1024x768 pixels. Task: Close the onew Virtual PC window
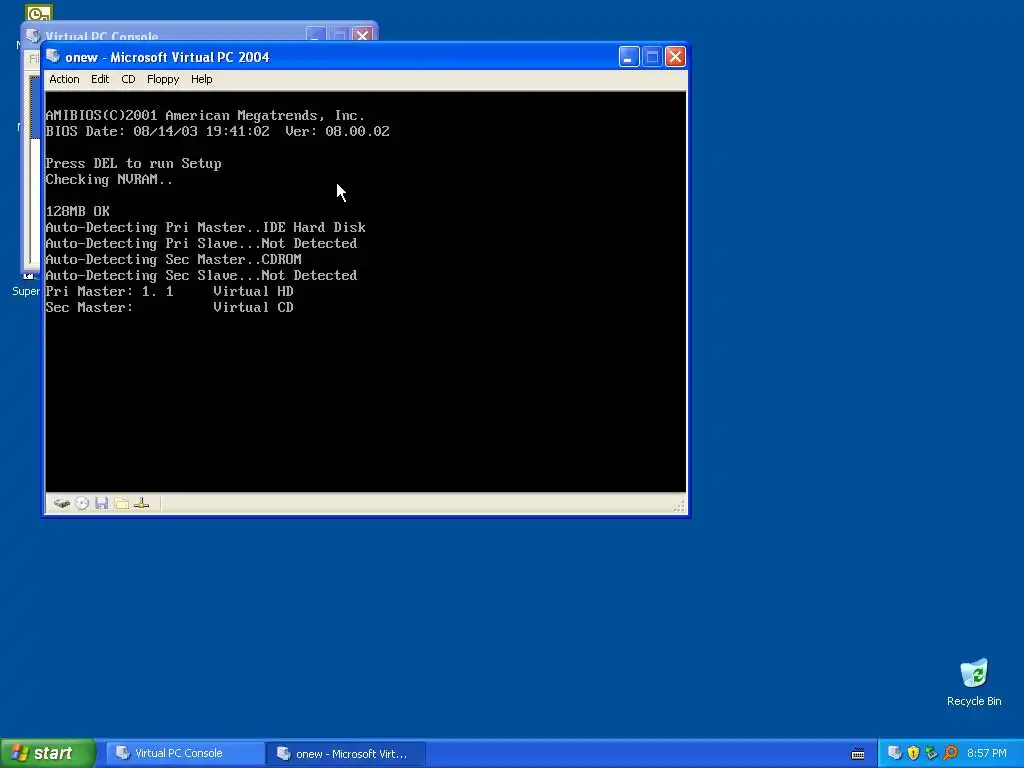[675, 57]
